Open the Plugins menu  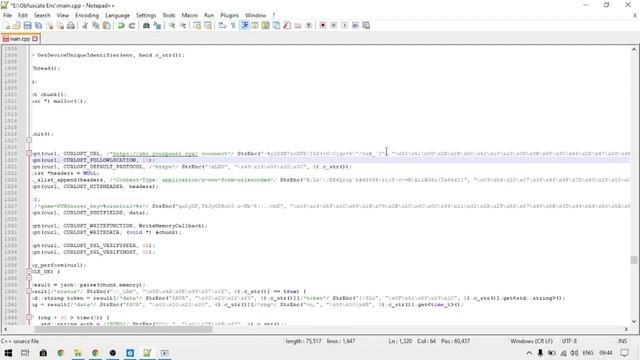229,15
